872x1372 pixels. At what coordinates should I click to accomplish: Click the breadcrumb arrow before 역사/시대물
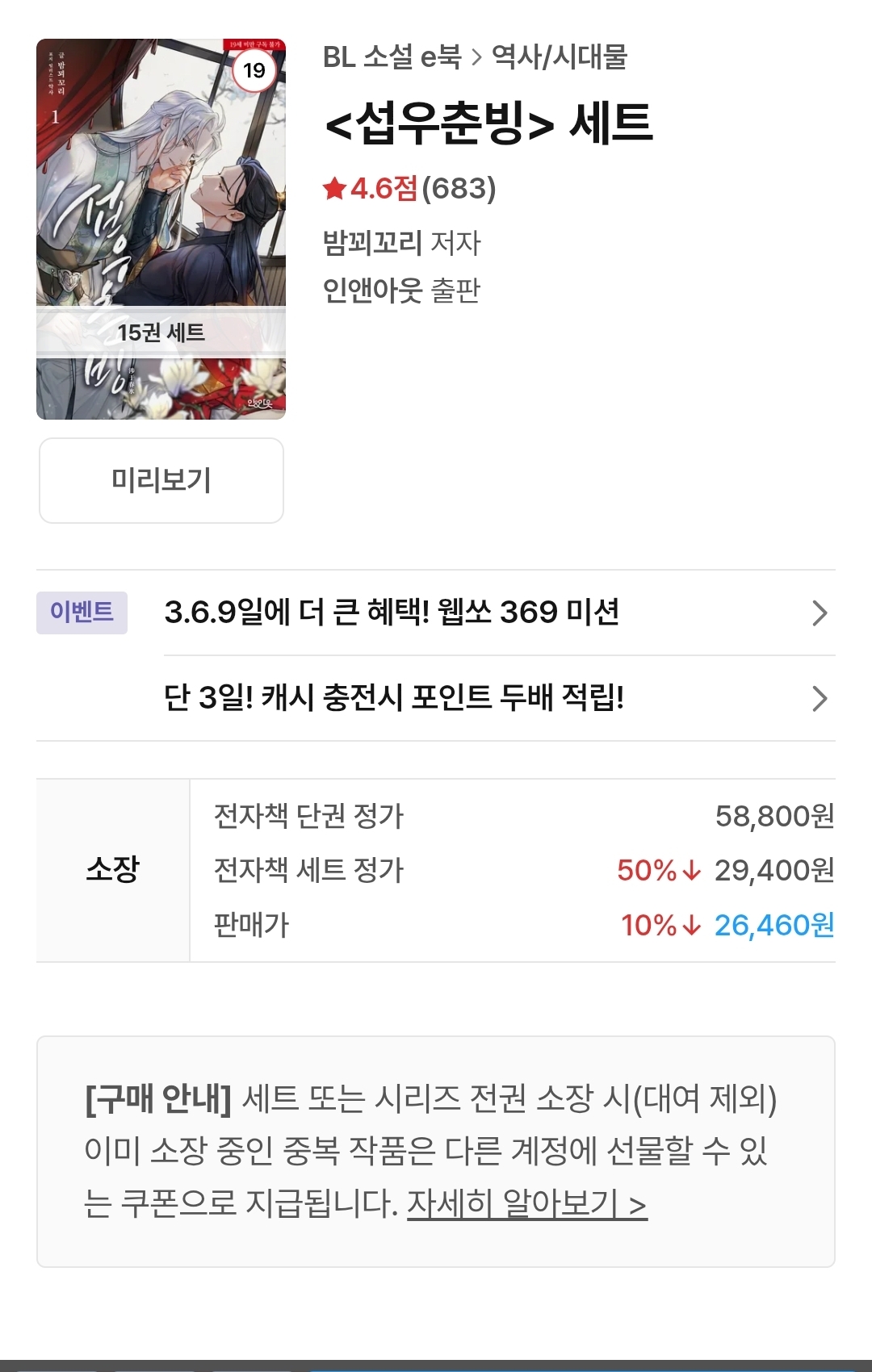(476, 57)
